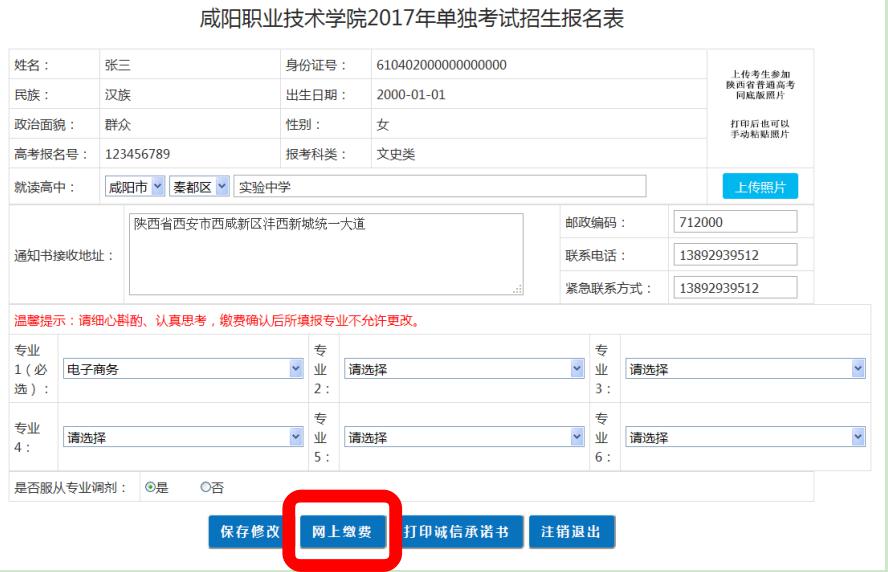Click the 上传照片 upload photo button
Viewport: 888px width, 572px height.
pos(760,186)
